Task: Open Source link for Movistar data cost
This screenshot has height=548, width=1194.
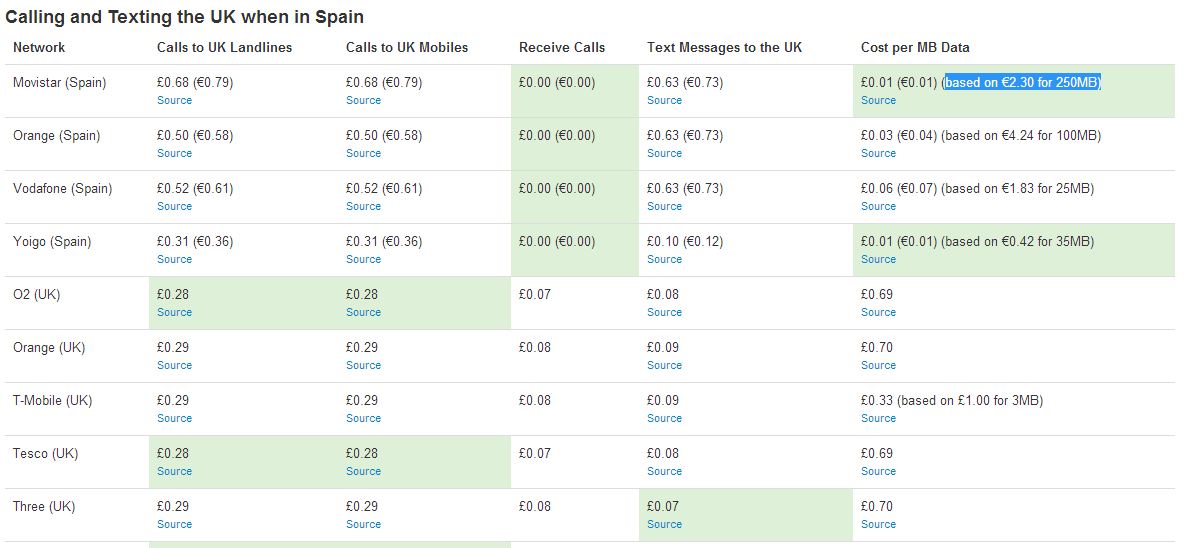Action: (x=878, y=100)
